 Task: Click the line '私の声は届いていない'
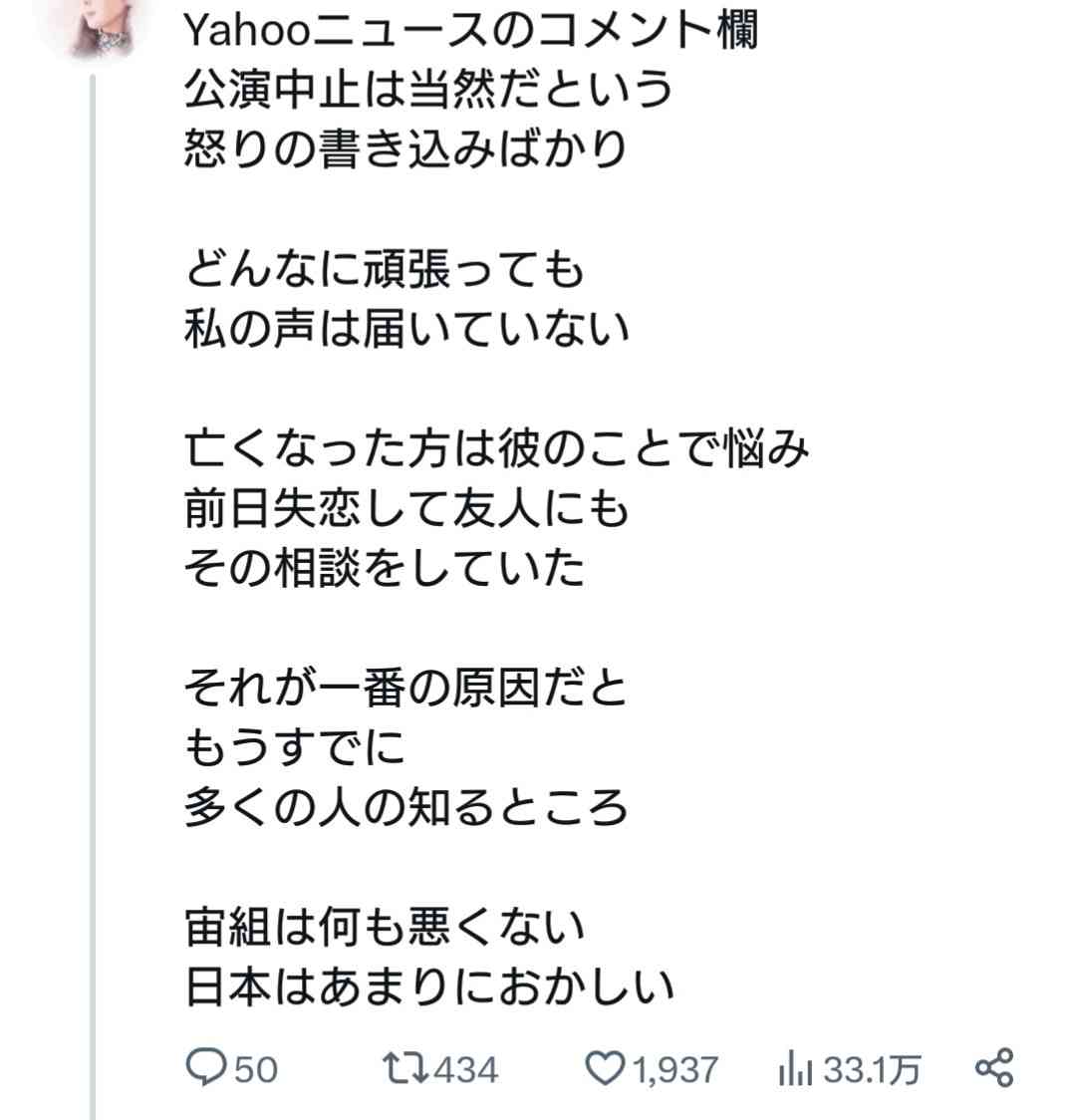pos(406,329)
